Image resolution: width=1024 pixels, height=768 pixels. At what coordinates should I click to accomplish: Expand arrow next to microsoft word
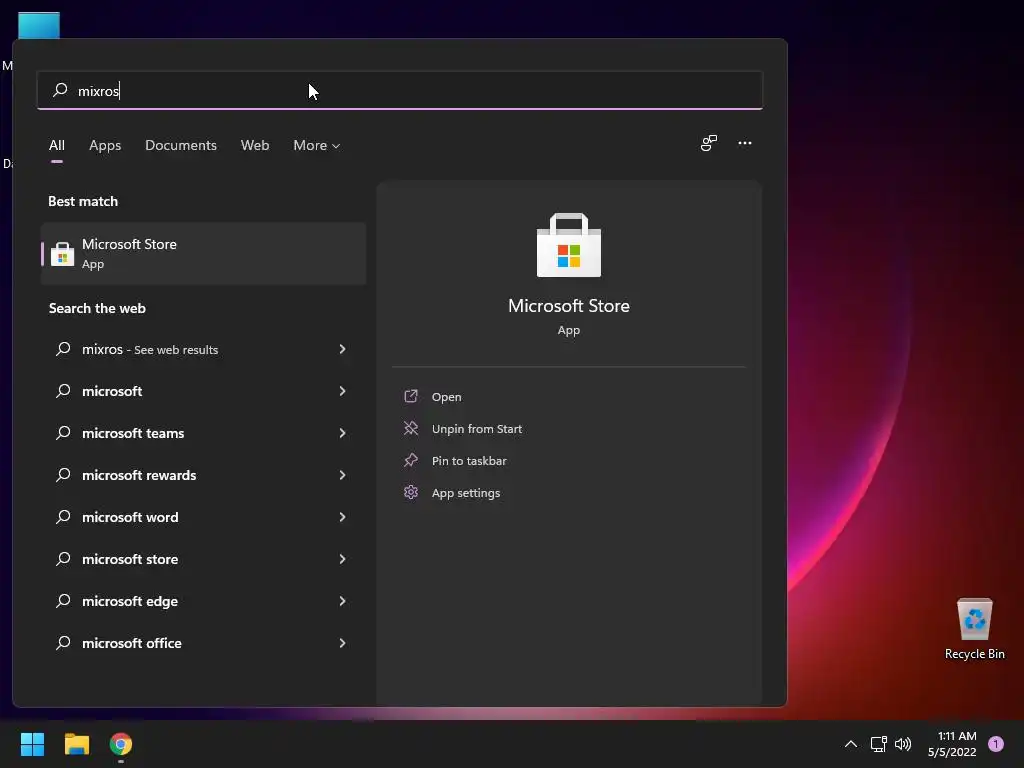(342, 517)
